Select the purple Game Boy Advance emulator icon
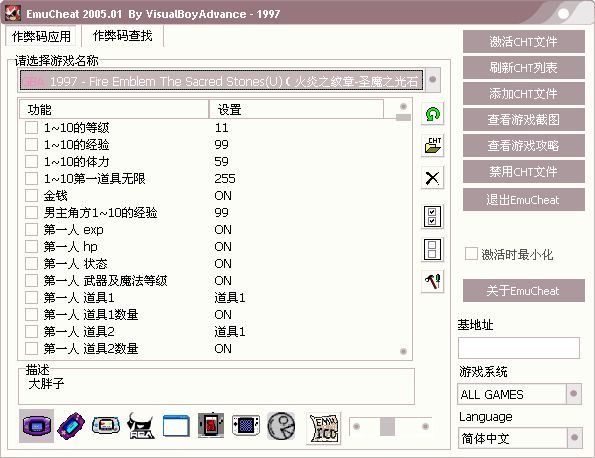This screenshot has height=458, width=595. point(36,426)
